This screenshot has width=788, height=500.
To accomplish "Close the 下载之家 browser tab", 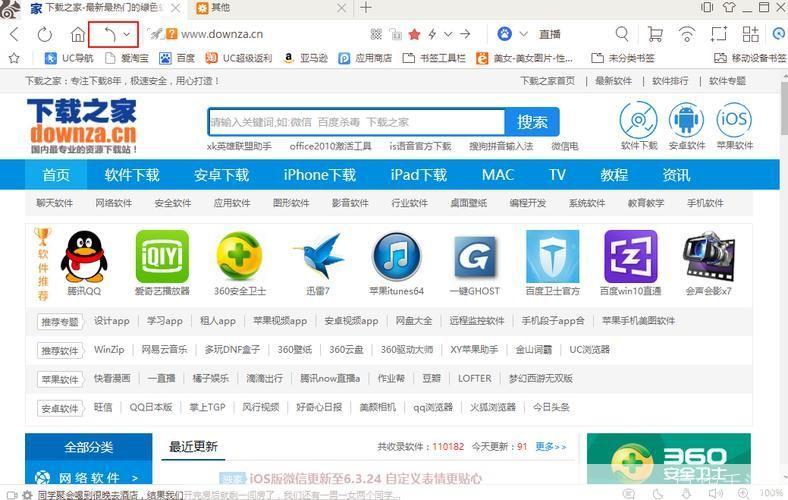I will click(175, 8).
